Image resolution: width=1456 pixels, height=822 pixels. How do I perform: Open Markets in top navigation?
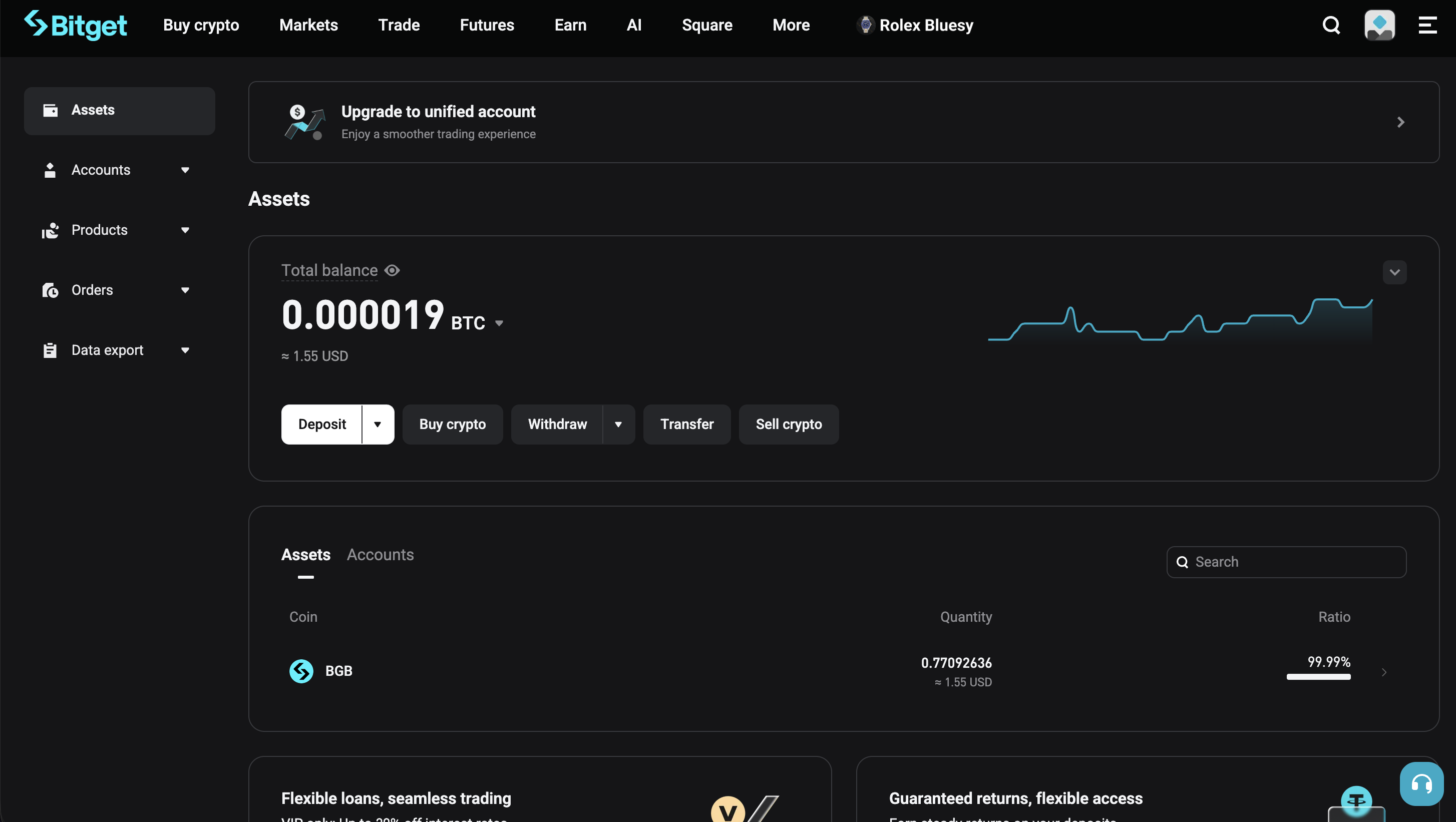click(x=308, y=25)
